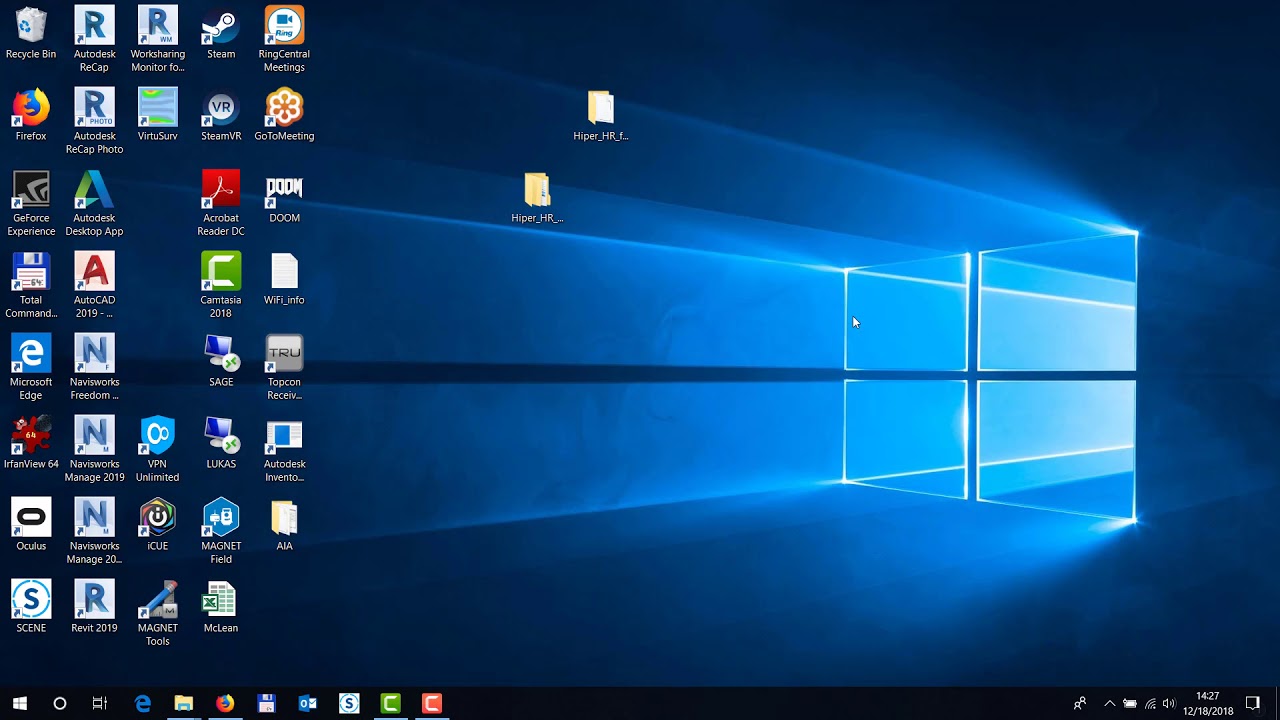Select the Revit 2019 shortcut
Screen dimensions: 1280x720
pyautogui.click(x=94, y=607)
